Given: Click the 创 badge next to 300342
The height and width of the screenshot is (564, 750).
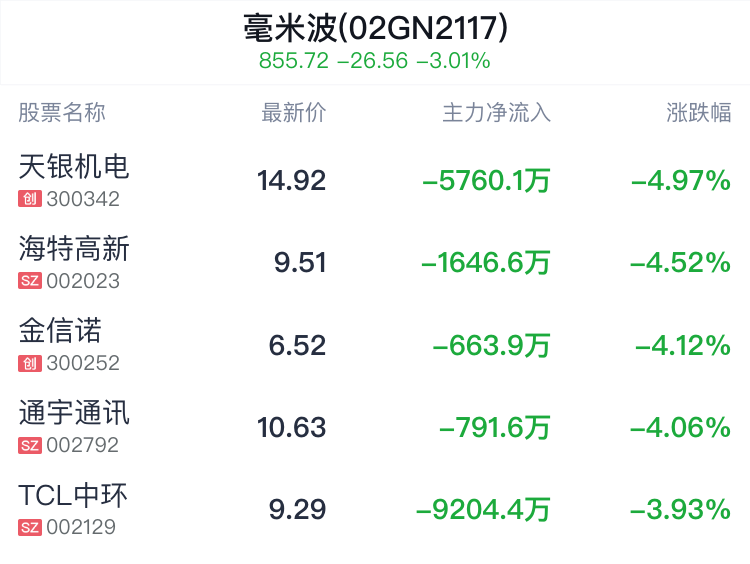Looking at the screenshot, I should pos(29,199).
